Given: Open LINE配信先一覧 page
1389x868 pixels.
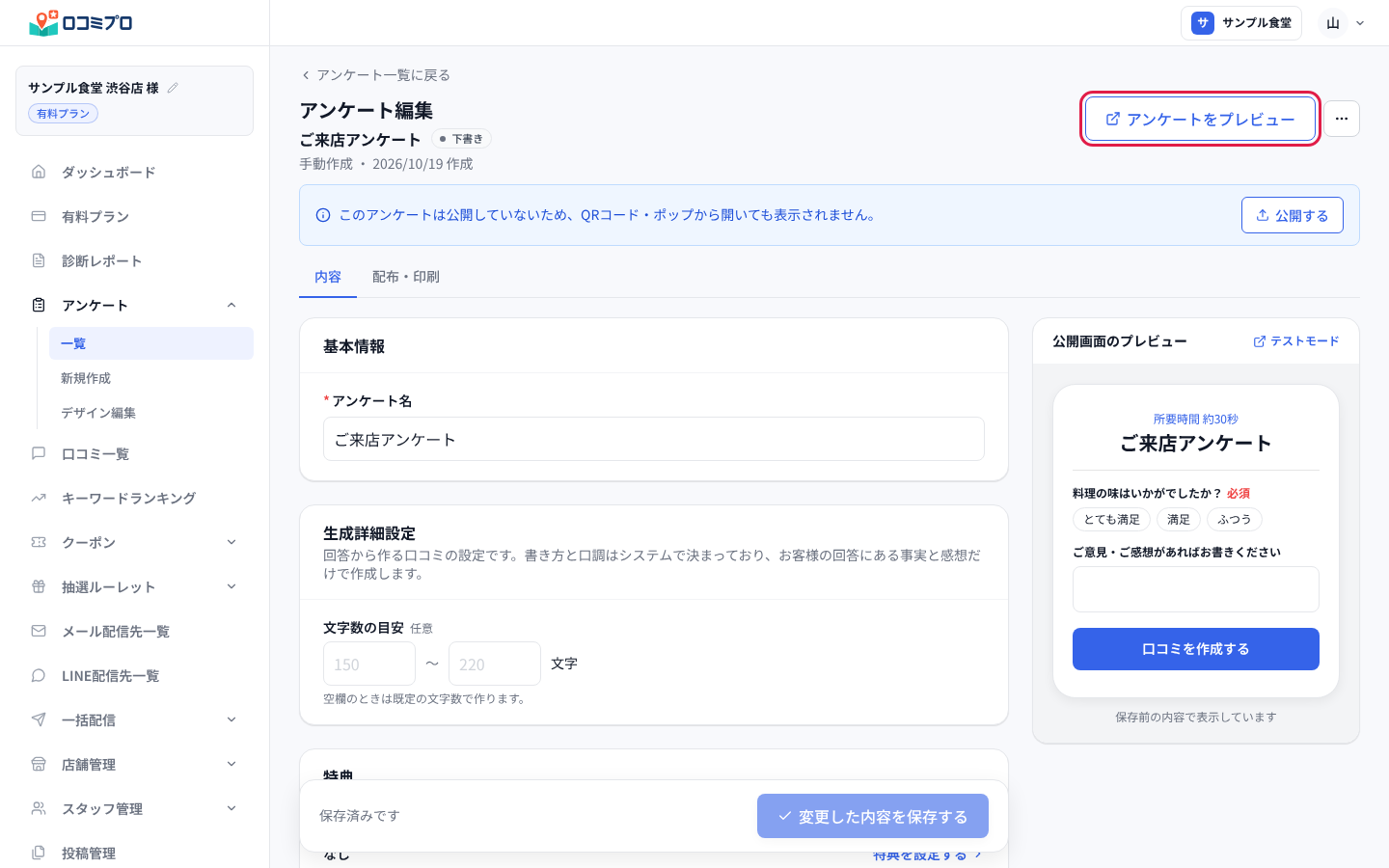Looking at the screenshot, I should click(134, 675).
